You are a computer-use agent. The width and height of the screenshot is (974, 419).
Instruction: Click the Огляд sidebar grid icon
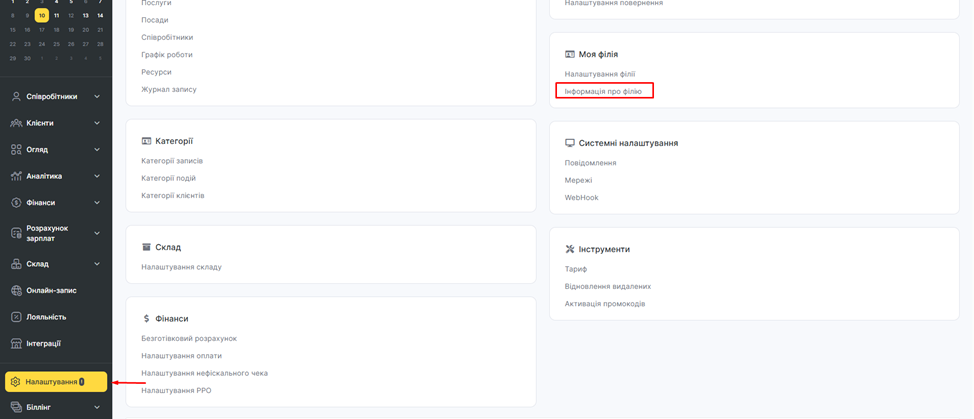tap(16, 150)
